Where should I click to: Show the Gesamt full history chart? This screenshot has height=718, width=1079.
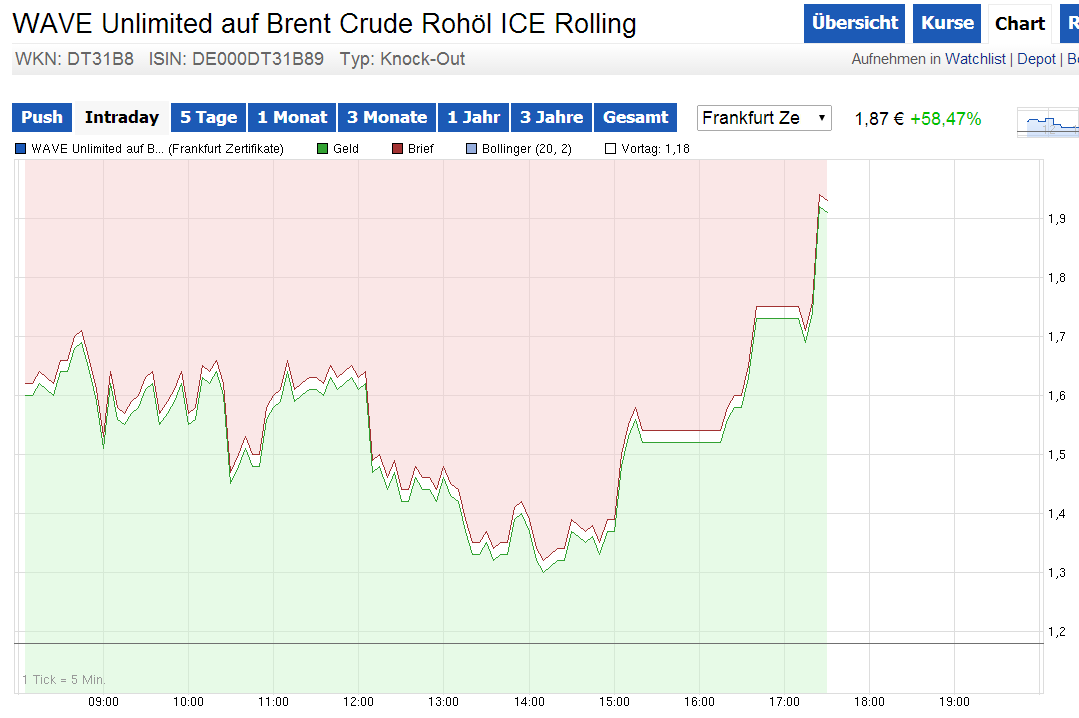point(636,118)
